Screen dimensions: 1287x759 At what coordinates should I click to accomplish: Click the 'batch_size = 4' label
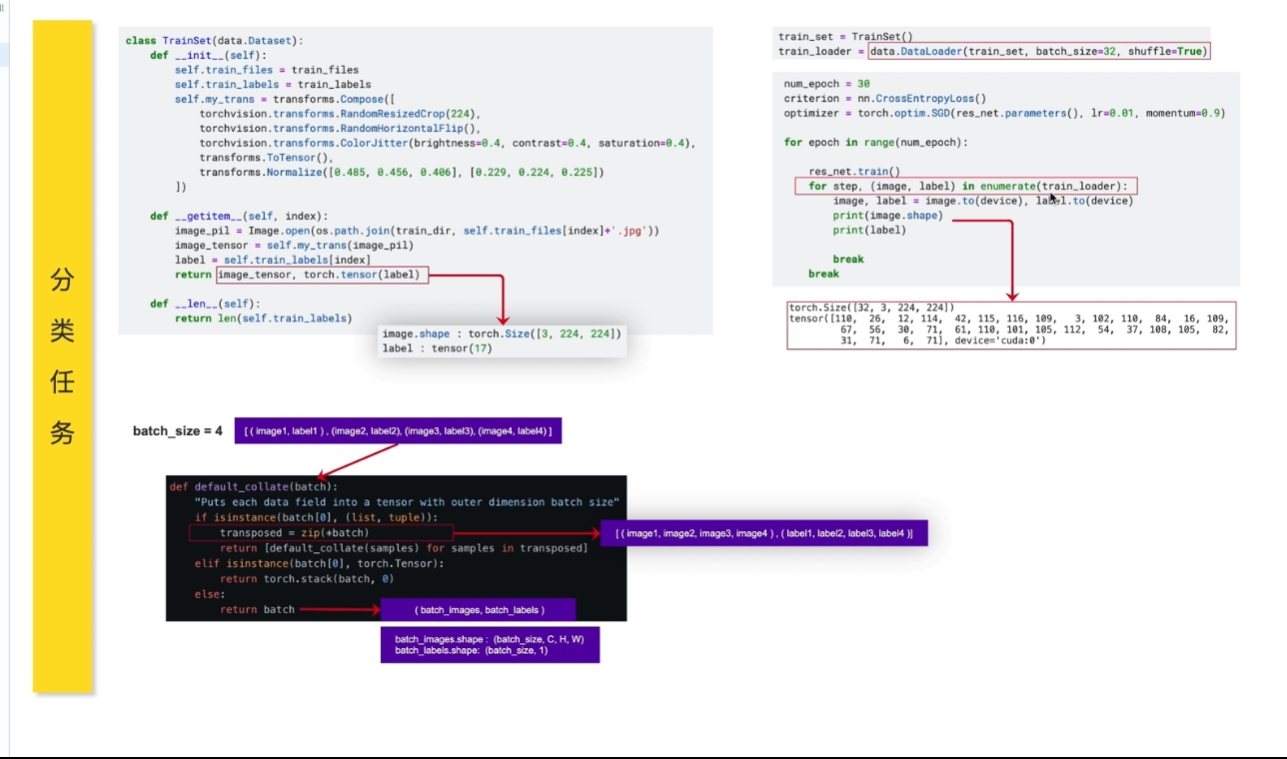[x=178, y=431]
